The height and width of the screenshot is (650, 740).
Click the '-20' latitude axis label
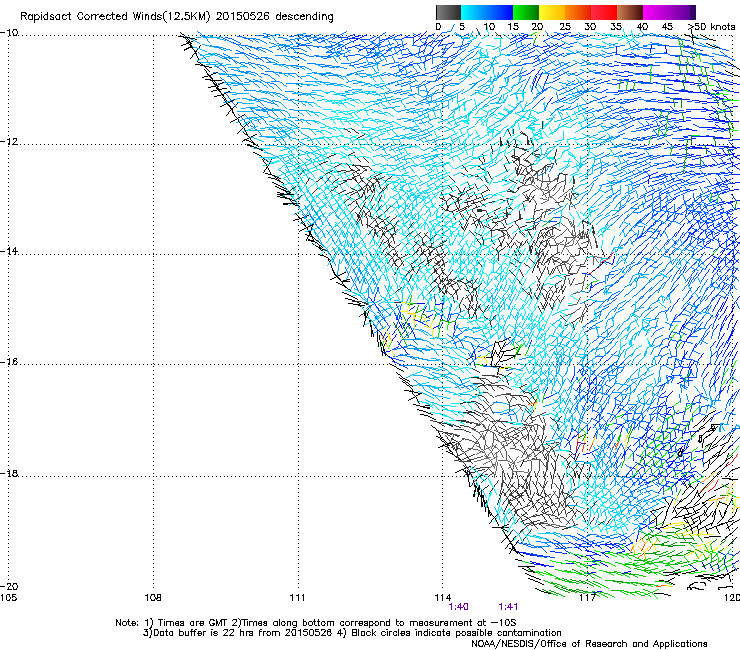[x=9, y=586]
